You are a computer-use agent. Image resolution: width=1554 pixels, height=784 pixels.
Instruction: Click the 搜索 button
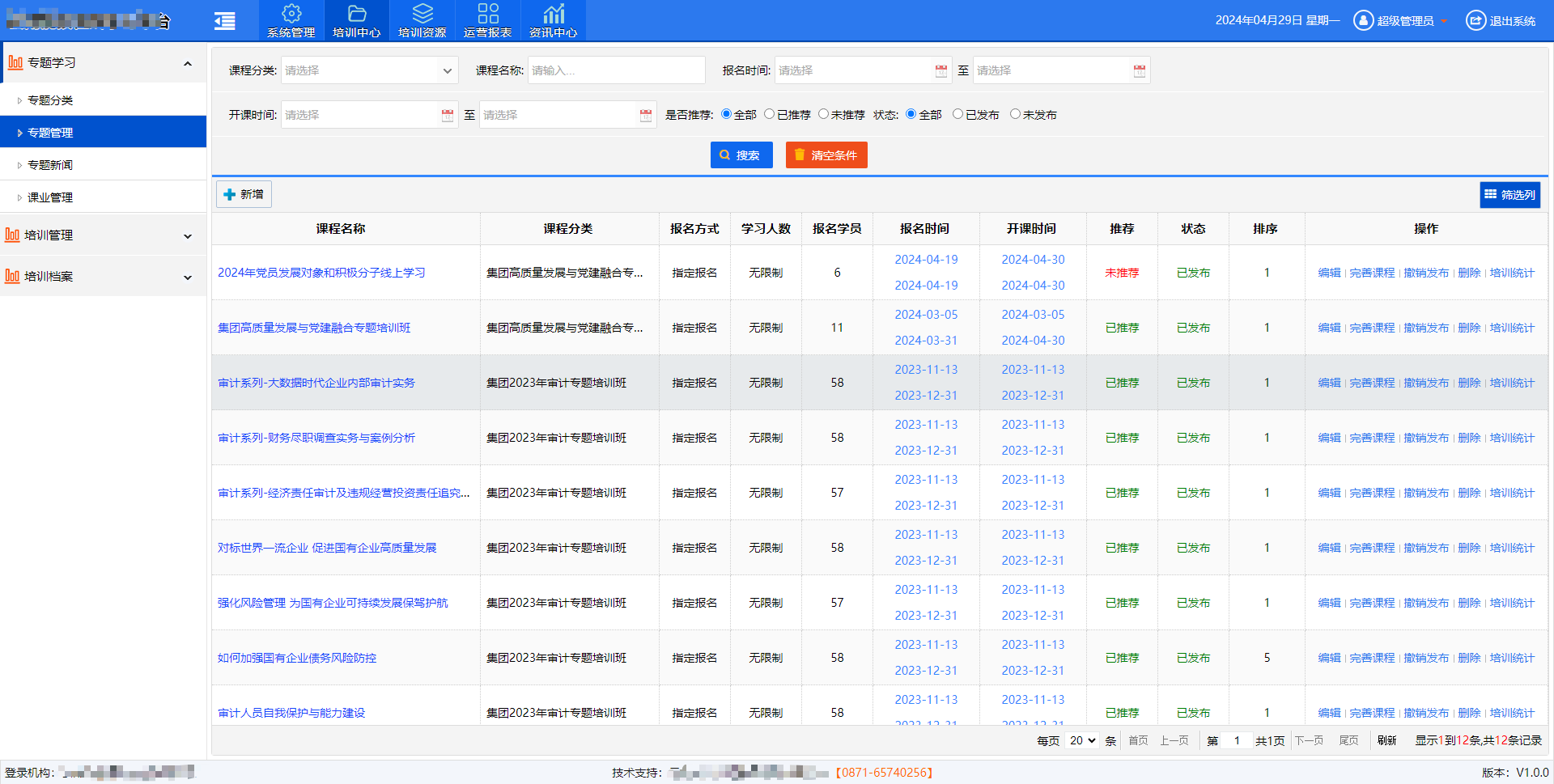coord(741,155)
